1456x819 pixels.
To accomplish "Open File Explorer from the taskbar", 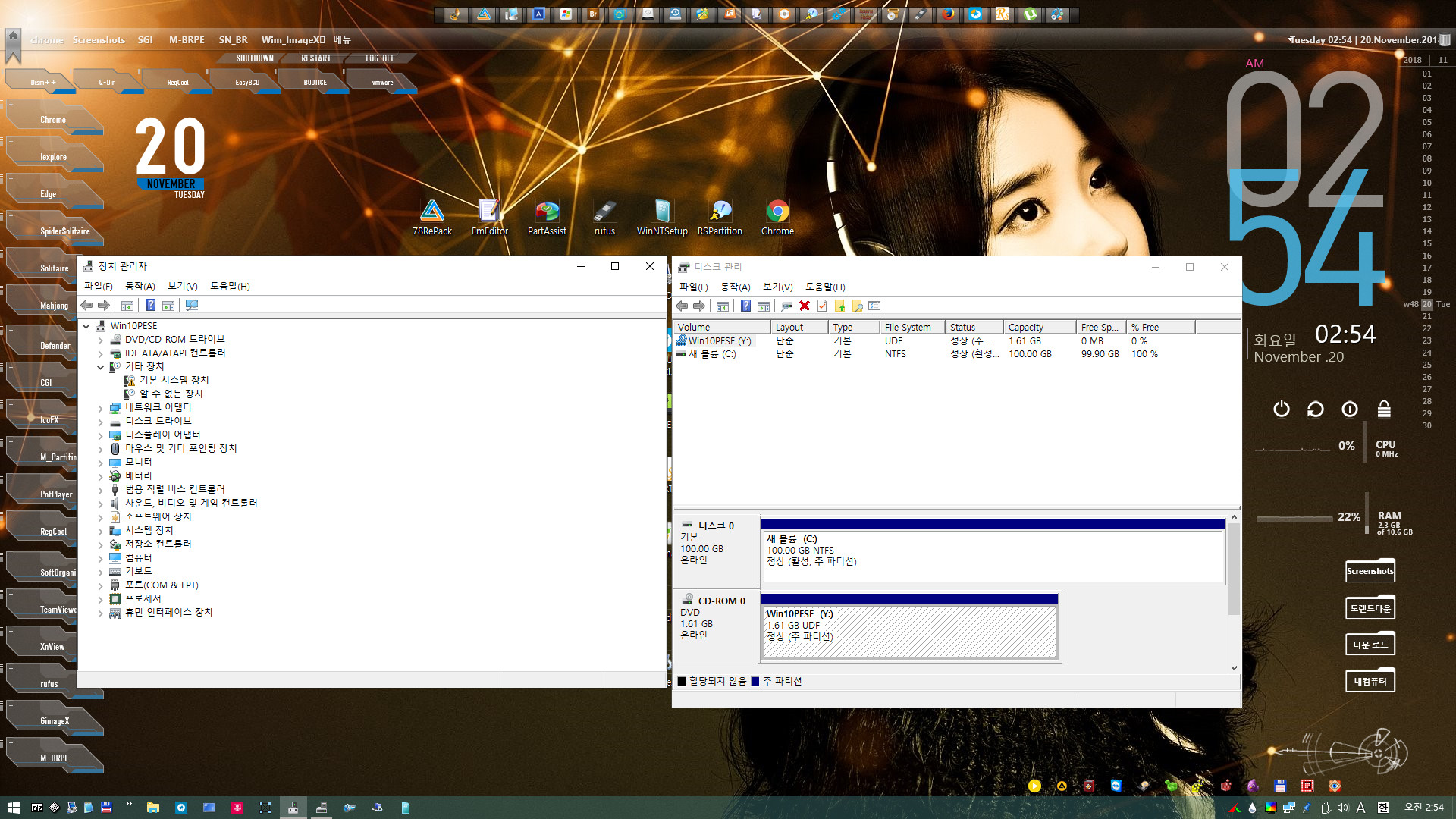I will pos(152,808).
